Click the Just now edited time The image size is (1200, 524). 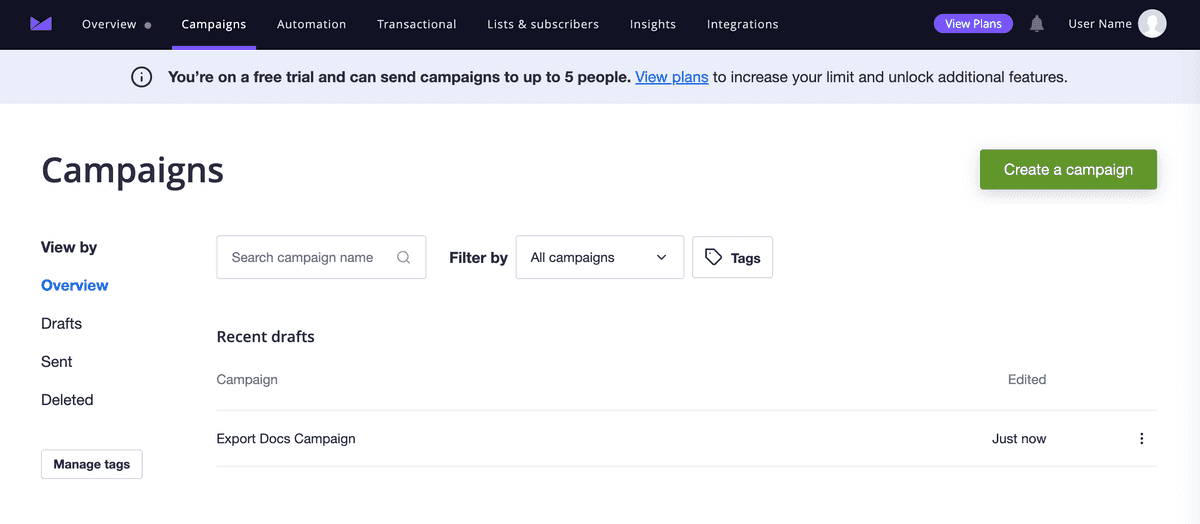pyautogui.click(x=1019, y=438)
